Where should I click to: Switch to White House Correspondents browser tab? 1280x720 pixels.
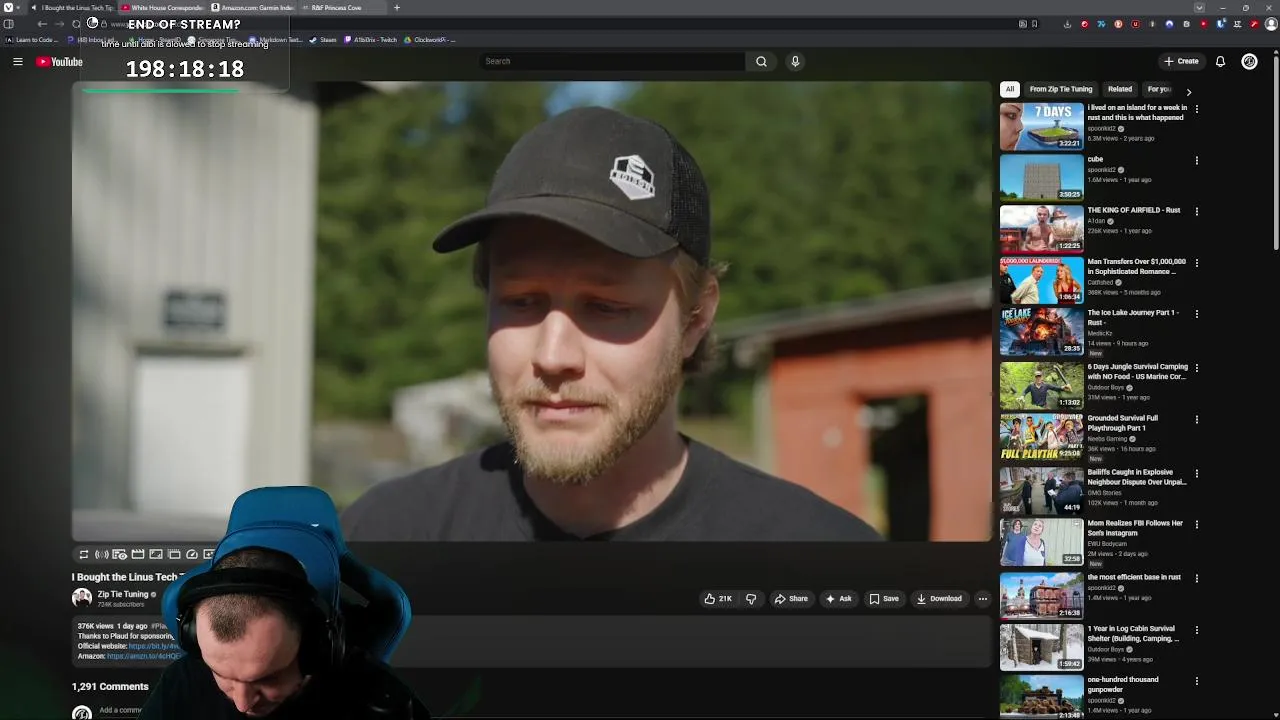pyautogui.click(x=162, y=8)
